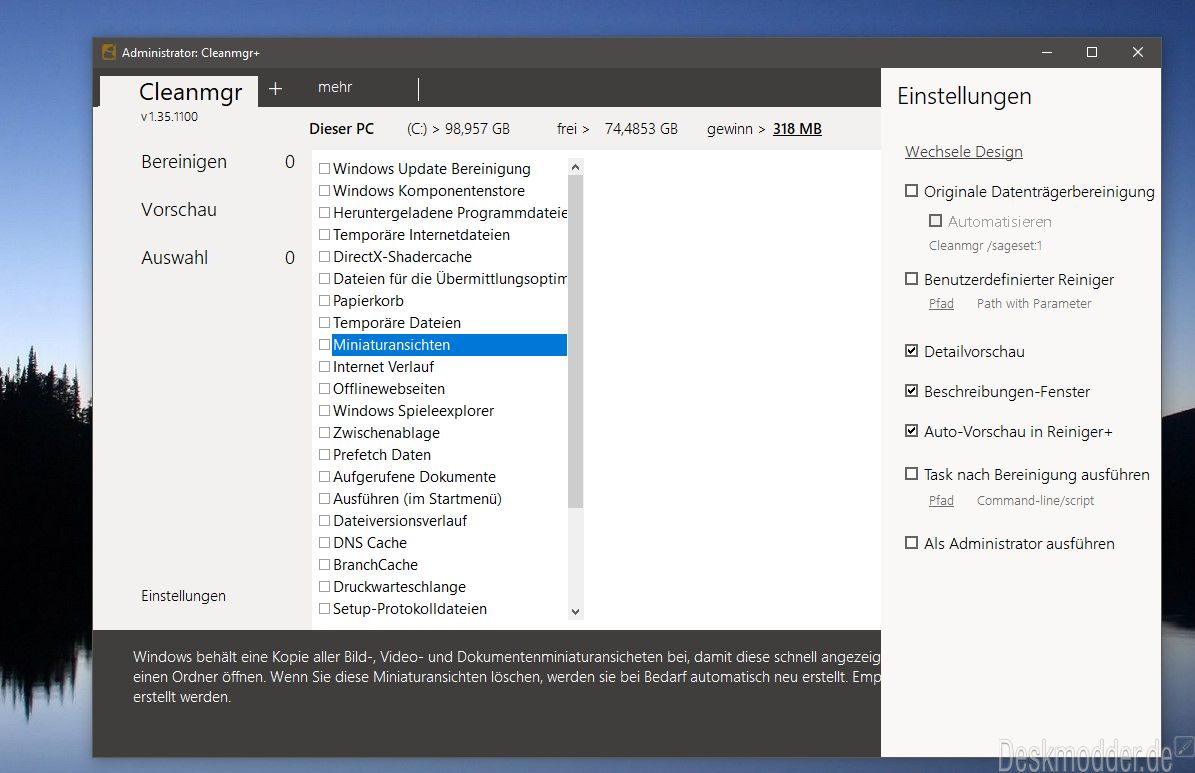This screenshot has width=1195, height=773.
Task: Click the plus icon next to Cleanmgr tab
Action: [x=276, y=88]
